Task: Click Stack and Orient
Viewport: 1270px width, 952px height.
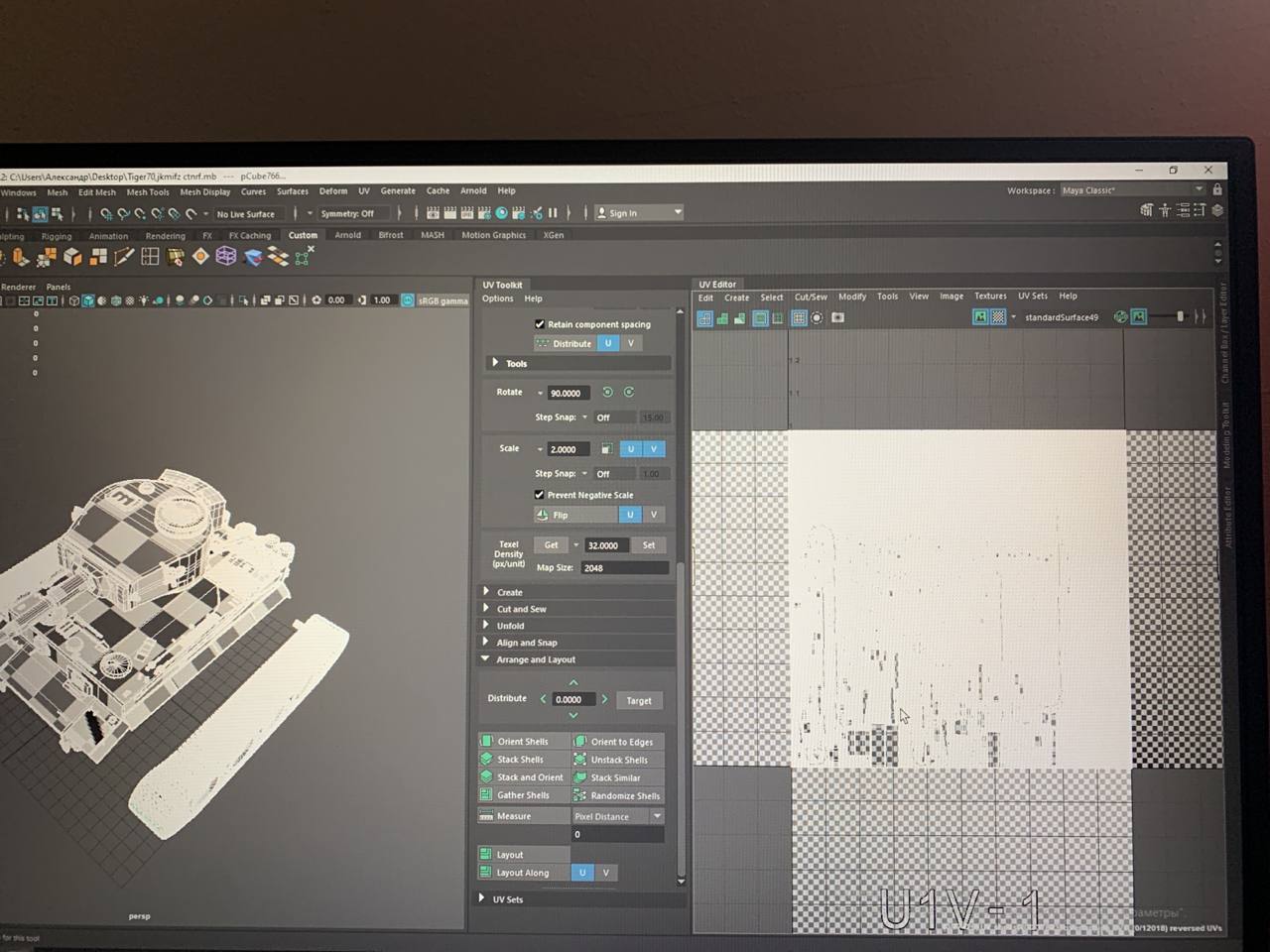Action: click(x=523, y=777)
